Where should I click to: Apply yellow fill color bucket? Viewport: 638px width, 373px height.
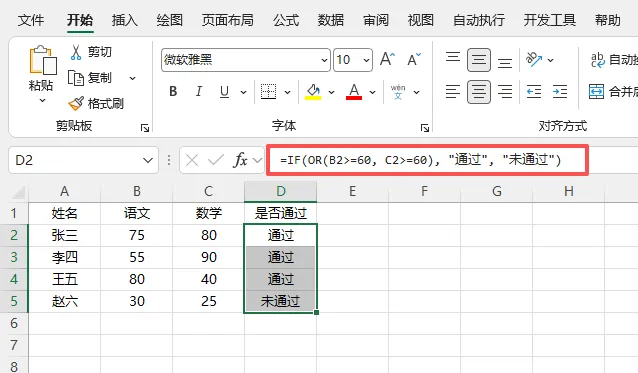(313, 92)
